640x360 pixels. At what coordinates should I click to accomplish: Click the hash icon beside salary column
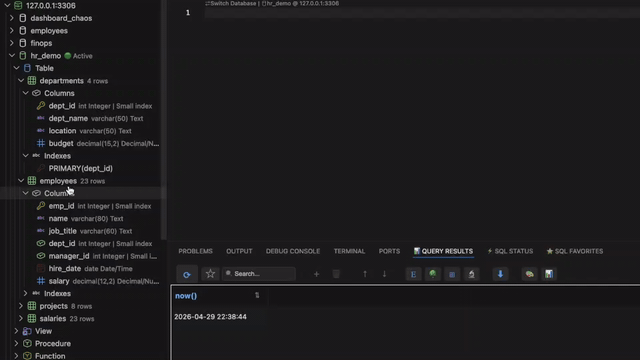41,281
